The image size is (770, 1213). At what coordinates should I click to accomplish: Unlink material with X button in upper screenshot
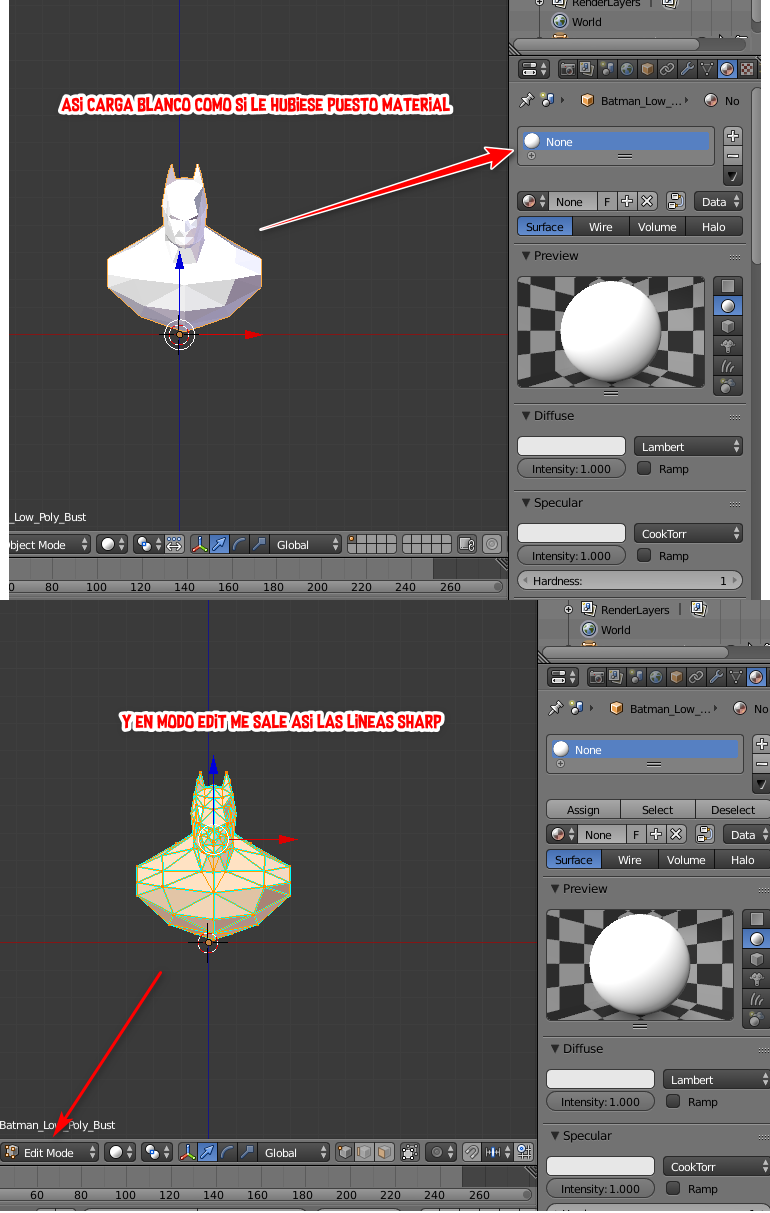(647, 201)
